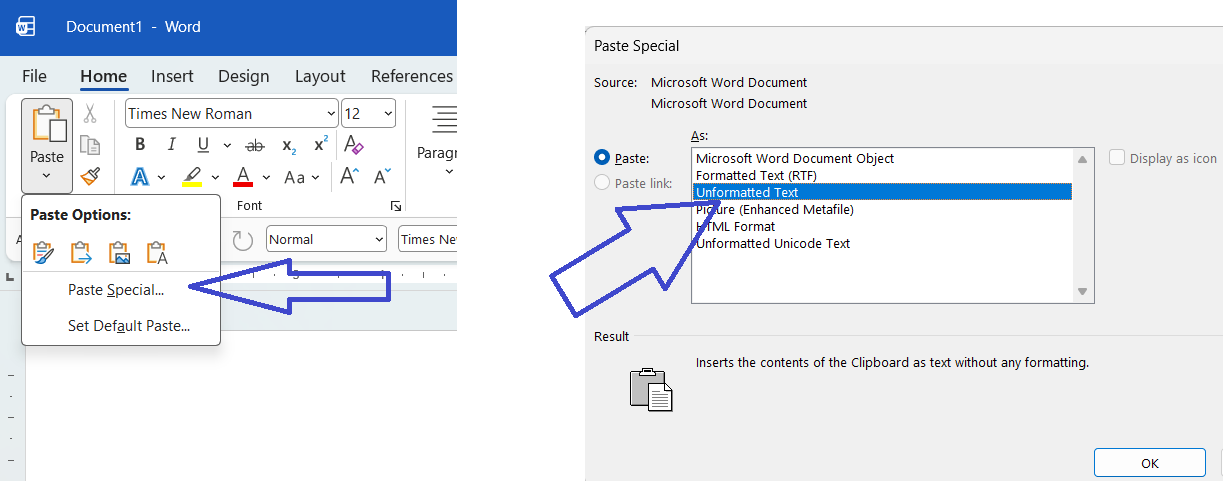
Task: Check the Display as icon checkbox
Action: 1117,158
